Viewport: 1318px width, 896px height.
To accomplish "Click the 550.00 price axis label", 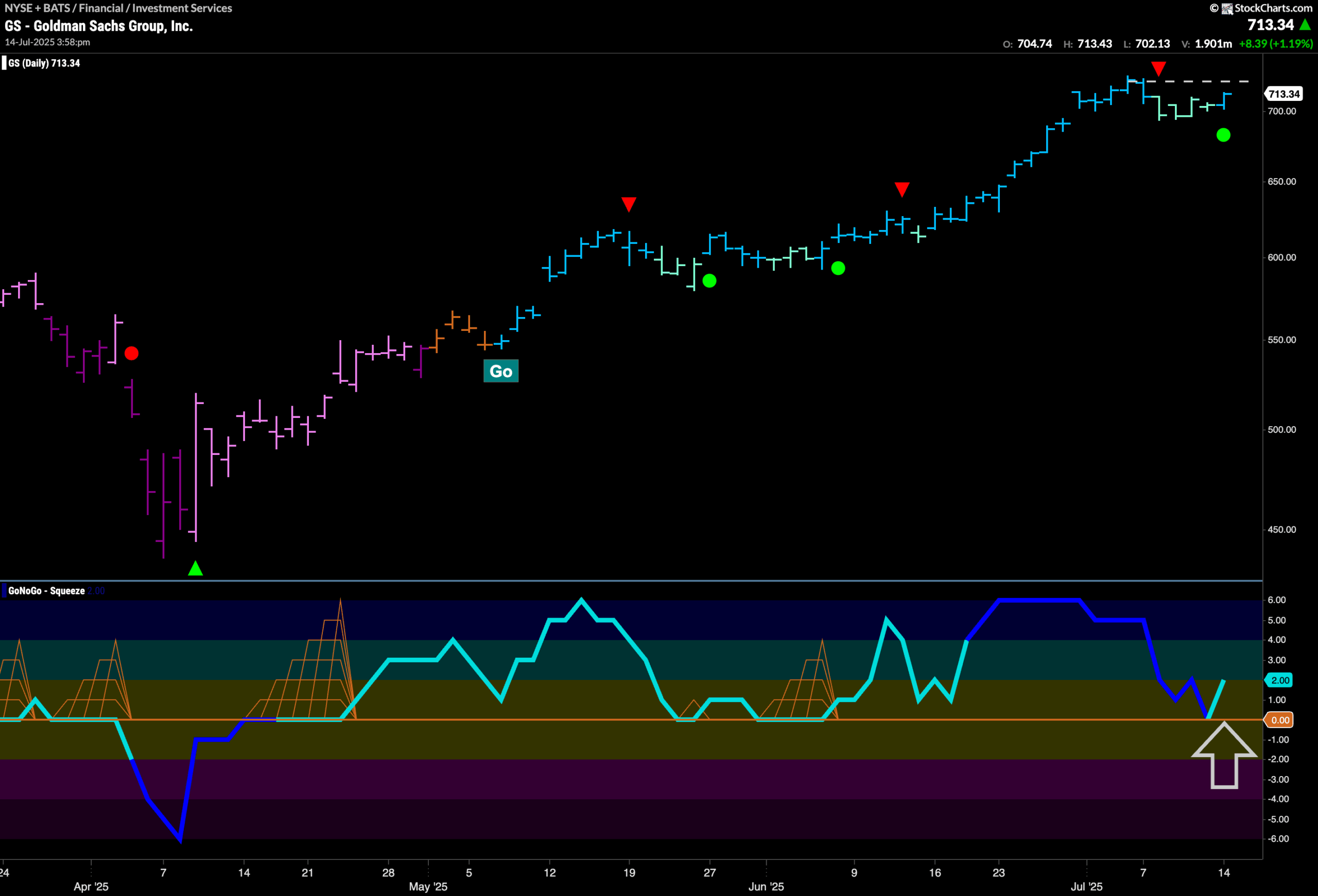I will click(1282, 340).
